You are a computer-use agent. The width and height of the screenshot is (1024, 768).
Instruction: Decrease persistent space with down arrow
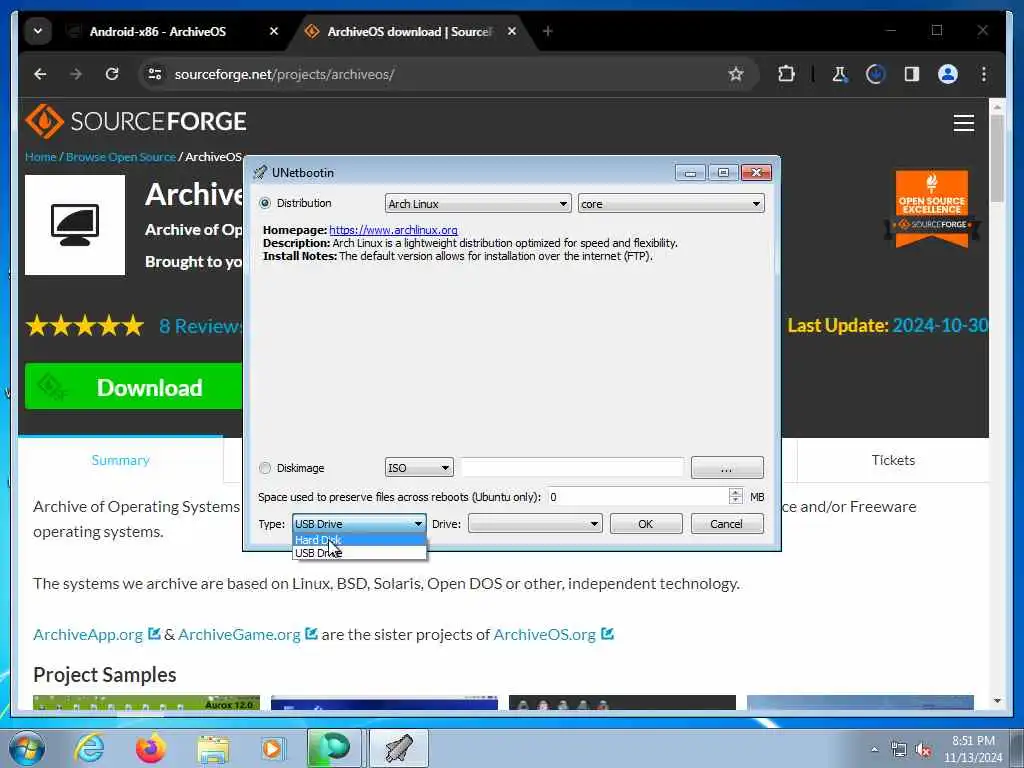(x=735, y=501)
